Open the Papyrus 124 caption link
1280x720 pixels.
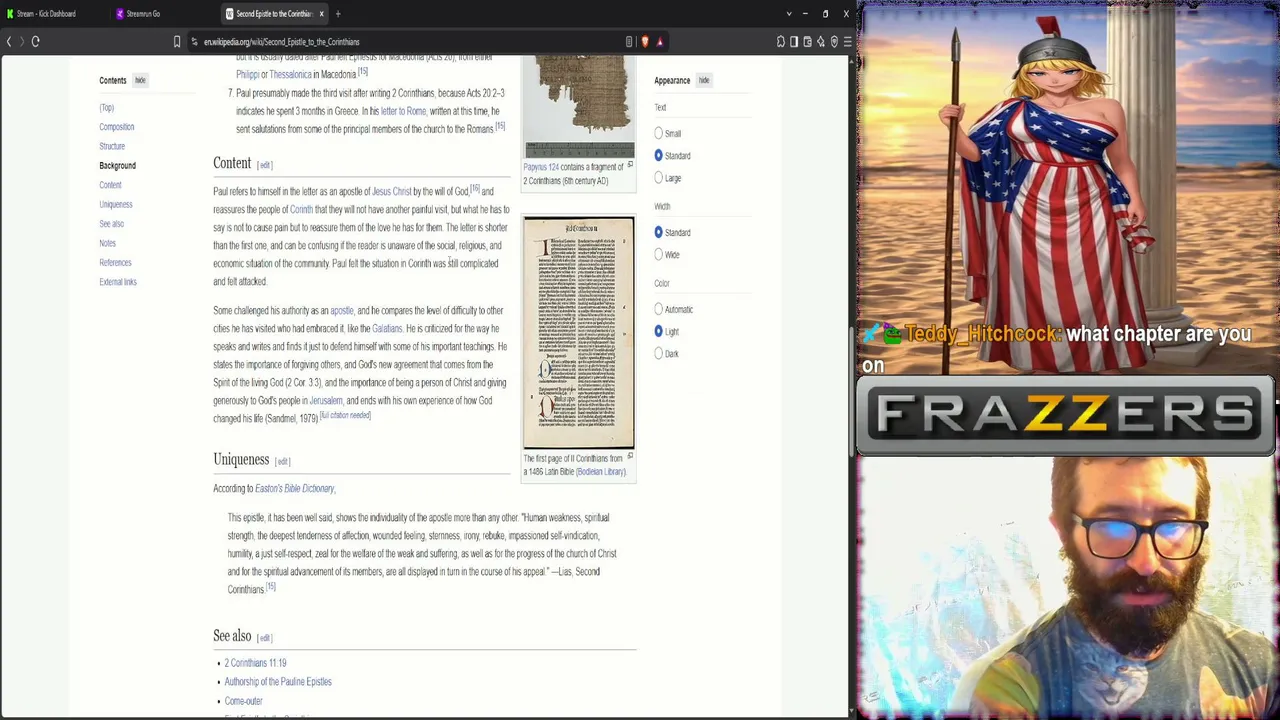coord(541,167)
